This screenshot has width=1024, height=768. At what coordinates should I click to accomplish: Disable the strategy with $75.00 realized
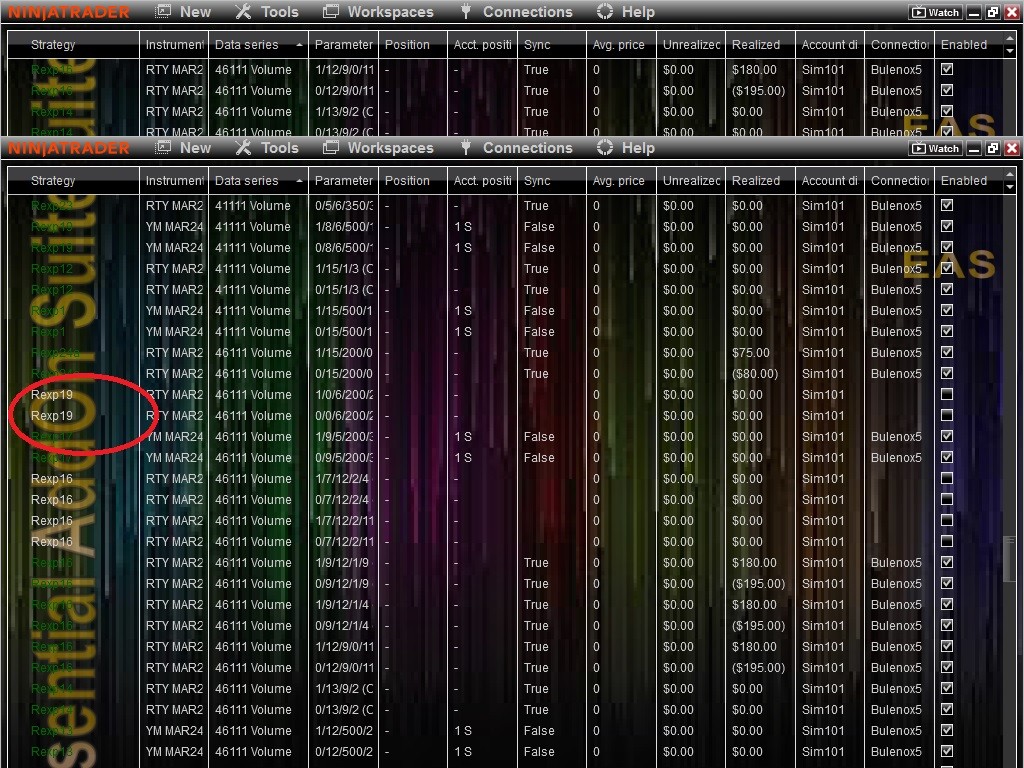point(947,353)
